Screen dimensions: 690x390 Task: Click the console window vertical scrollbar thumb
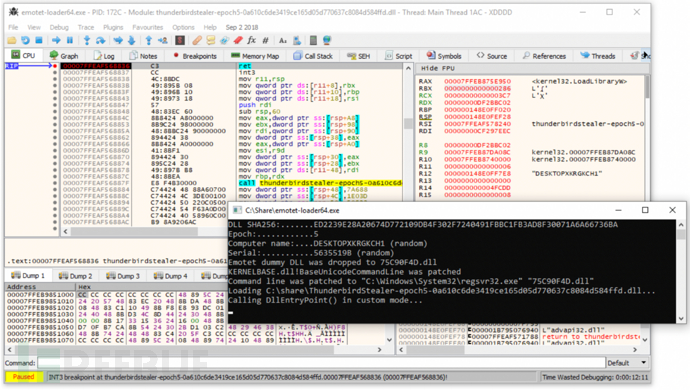point(681,235)
